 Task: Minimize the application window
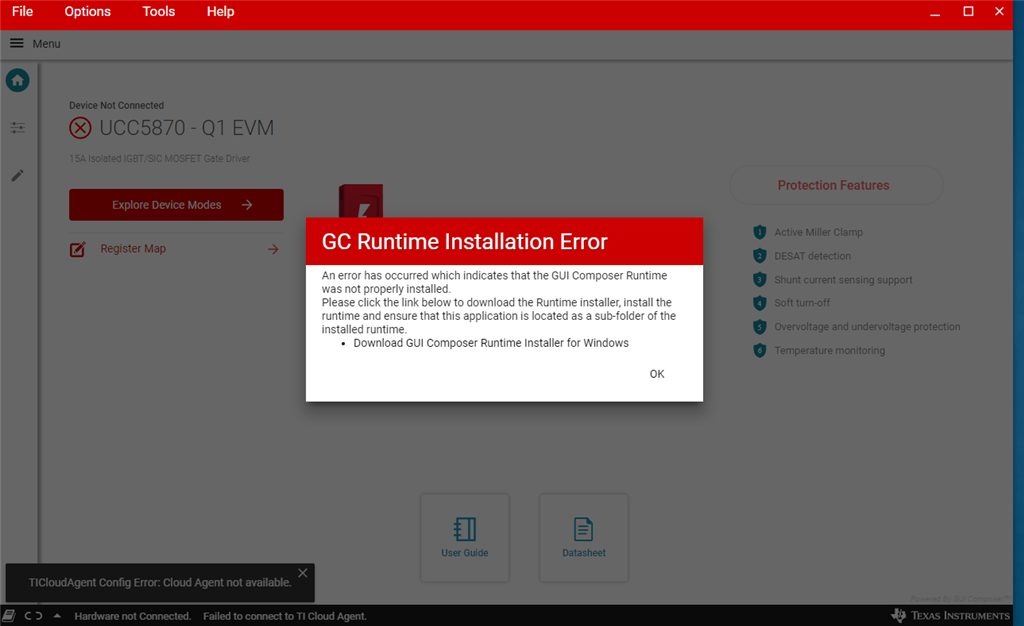pos(935,12)
